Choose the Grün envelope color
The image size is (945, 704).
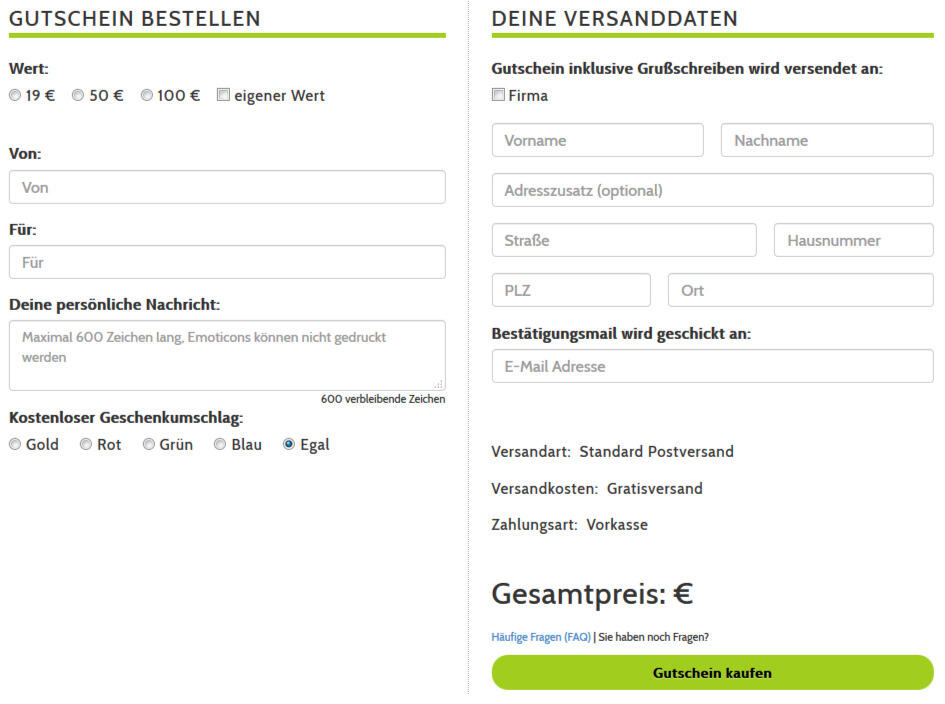tap(148, 444)
